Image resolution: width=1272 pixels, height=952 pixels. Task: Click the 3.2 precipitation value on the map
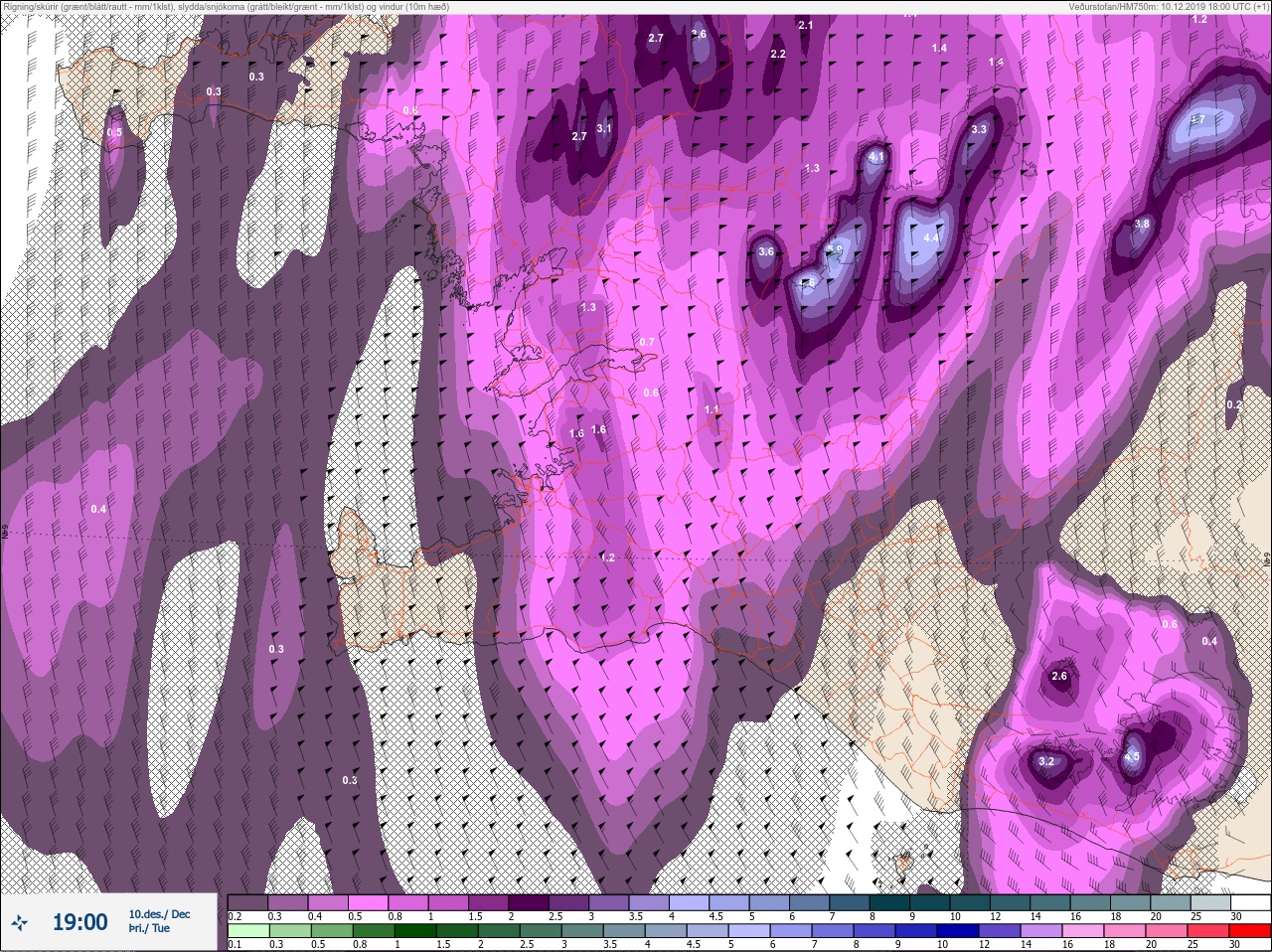pos(1045,762)
